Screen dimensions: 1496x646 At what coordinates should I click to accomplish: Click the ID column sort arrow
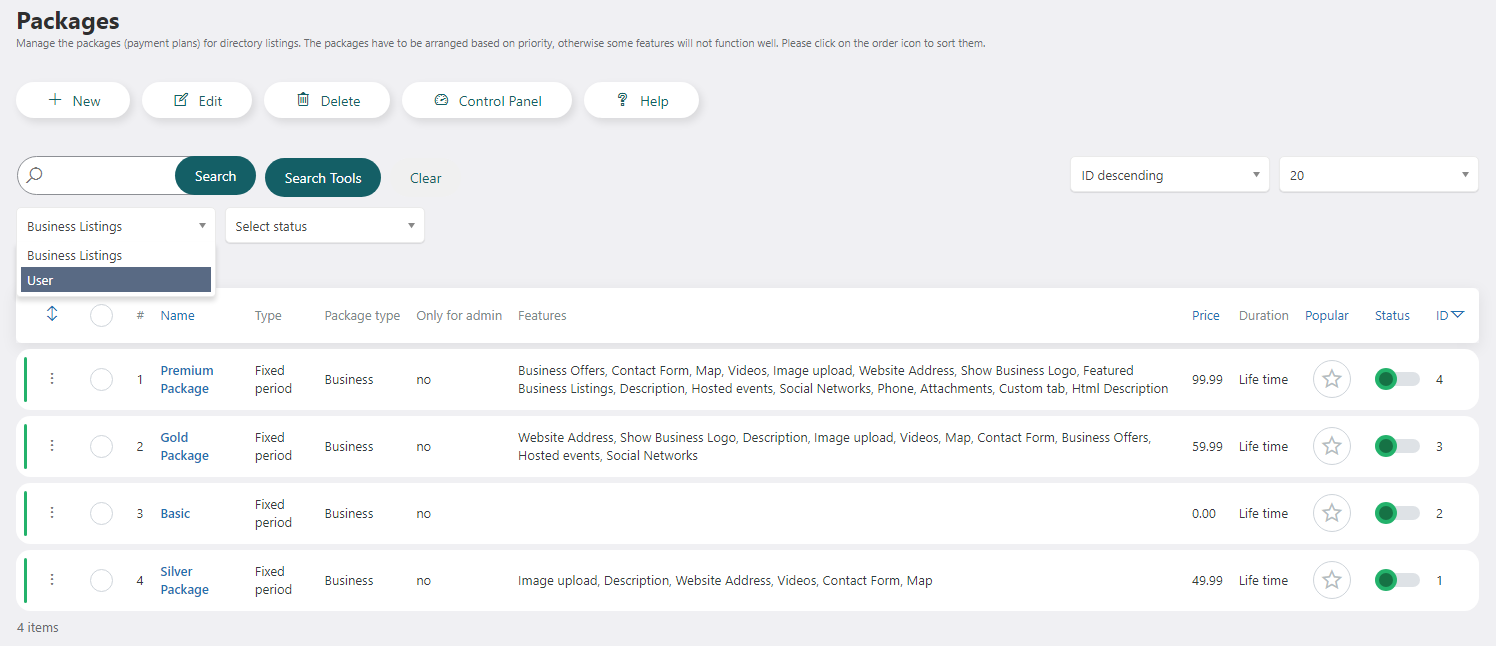(1457, 315)
